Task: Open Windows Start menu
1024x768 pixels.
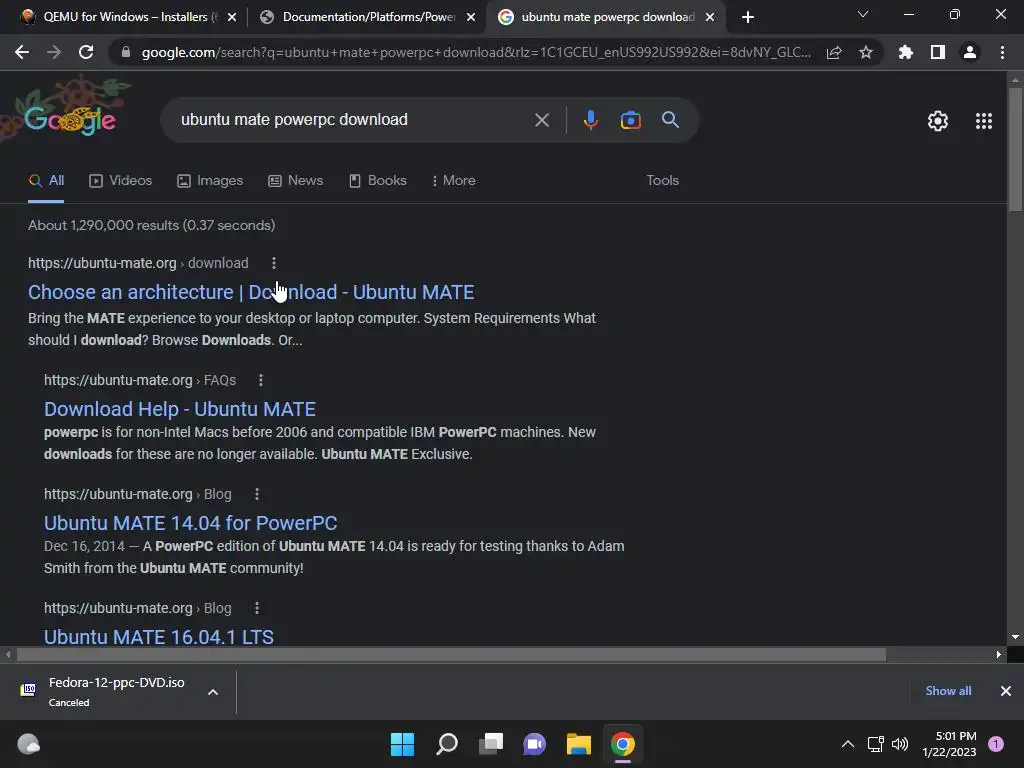Action: tap(402, 744)
